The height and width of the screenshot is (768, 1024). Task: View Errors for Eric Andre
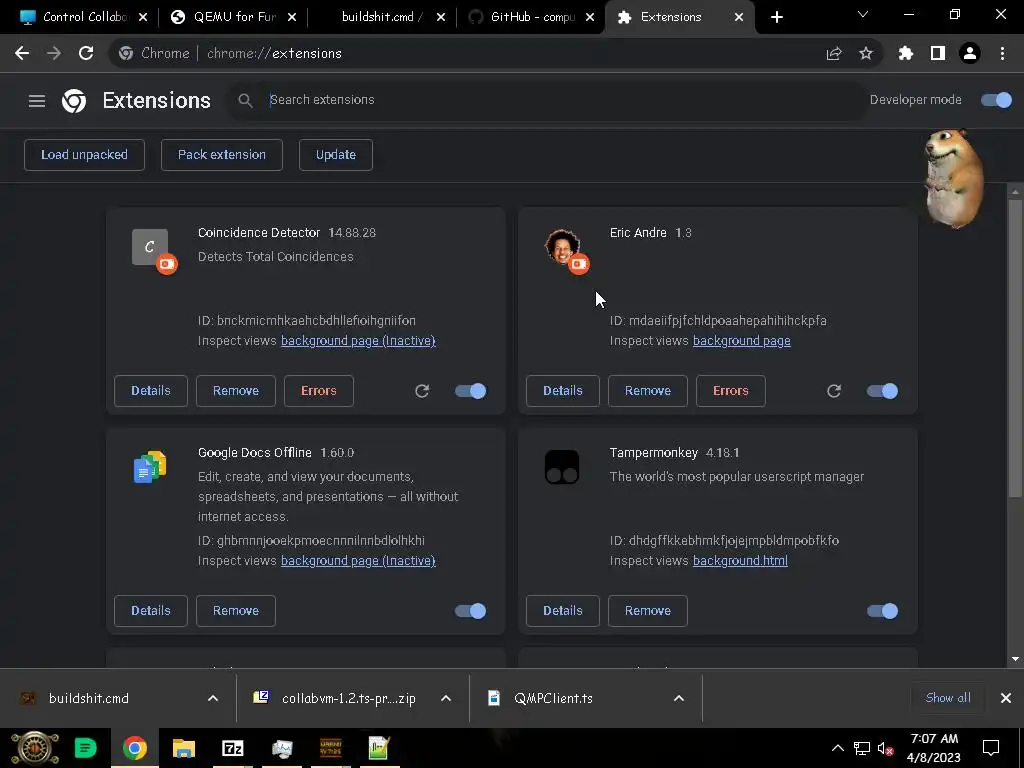click(731, 391)
